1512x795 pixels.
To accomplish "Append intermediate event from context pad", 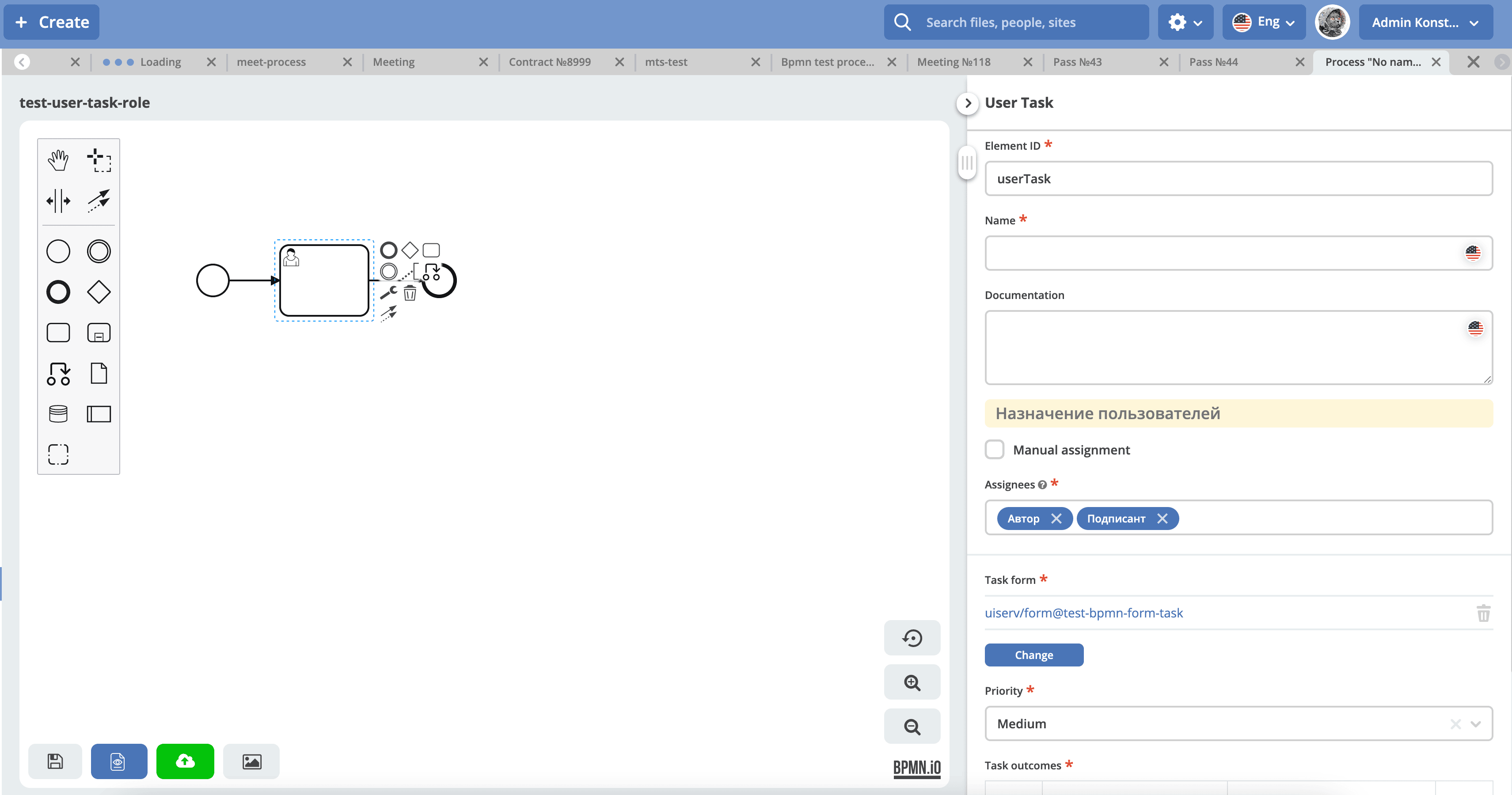I will click(x=388, y=271).
